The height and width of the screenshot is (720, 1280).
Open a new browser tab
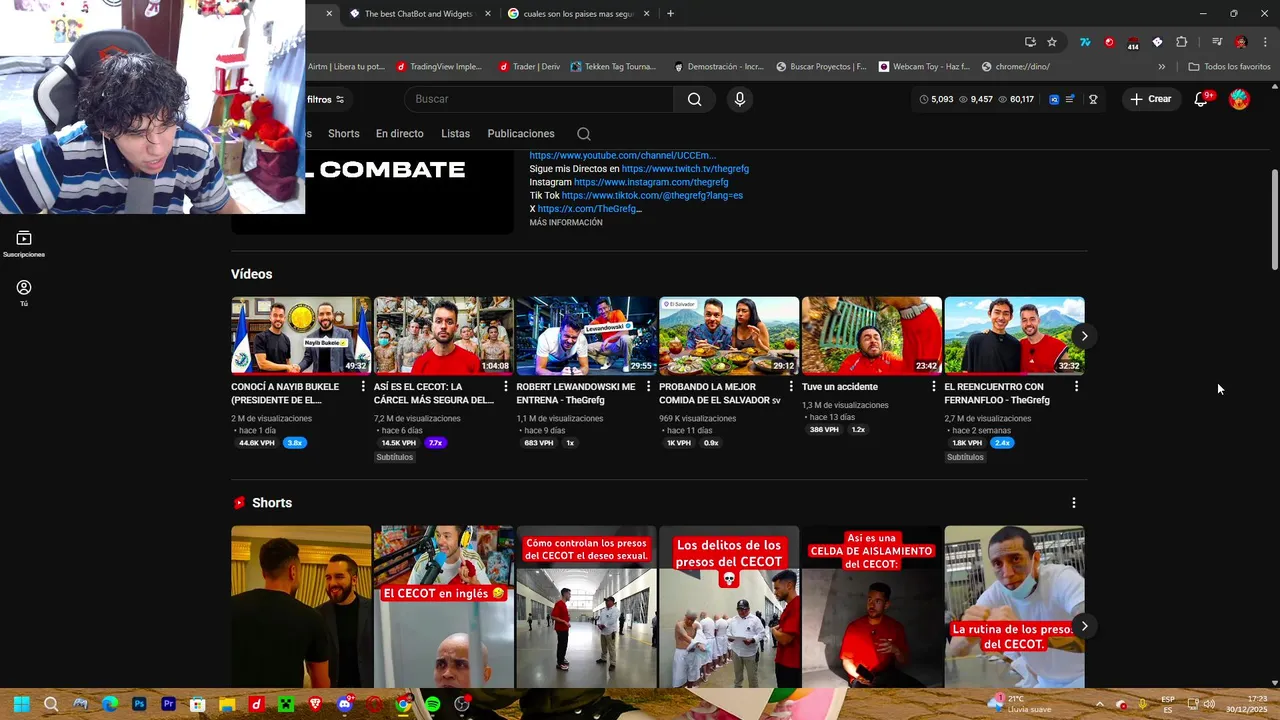coord(670,14)
